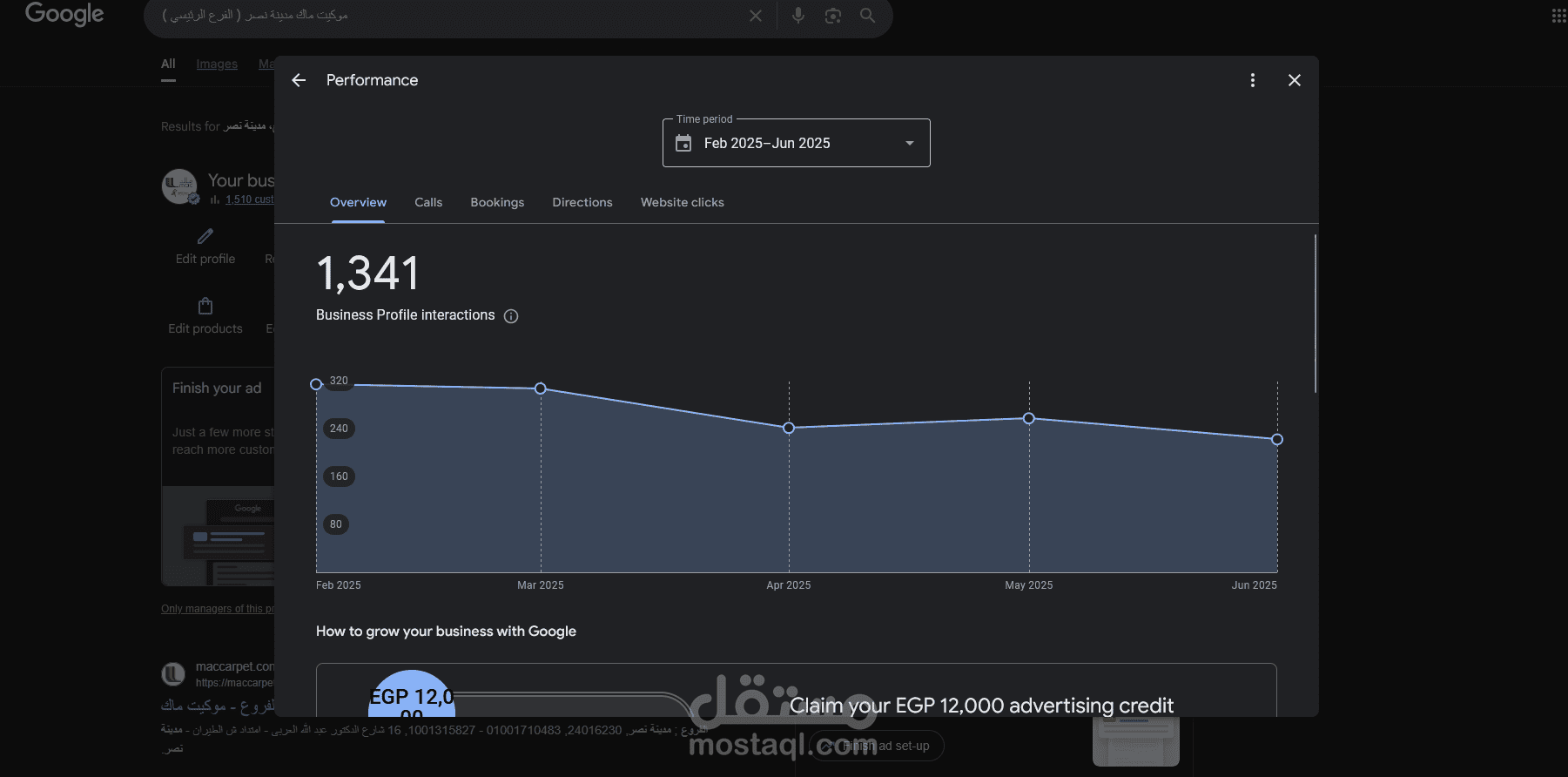This screenshot has height=777, width=1568.
Task: Click the 160 y-axis label
Action: 339,476
